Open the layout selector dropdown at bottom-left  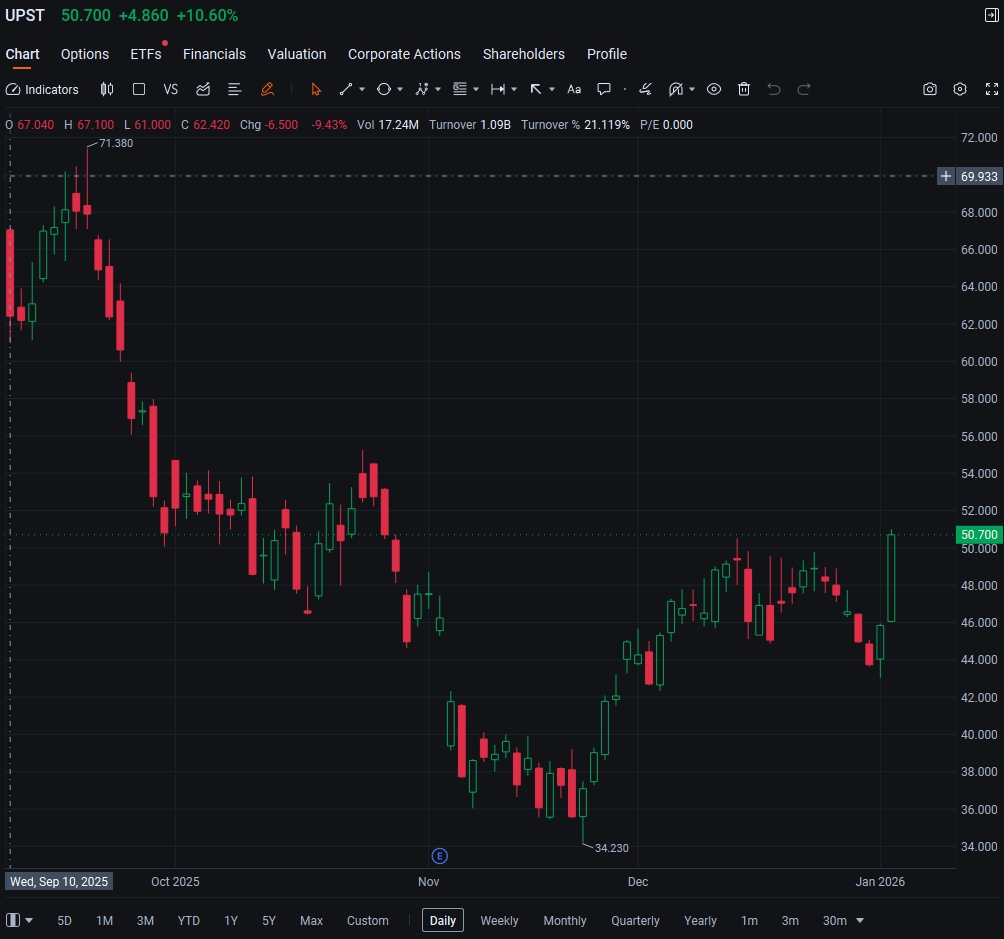(20, 920)
